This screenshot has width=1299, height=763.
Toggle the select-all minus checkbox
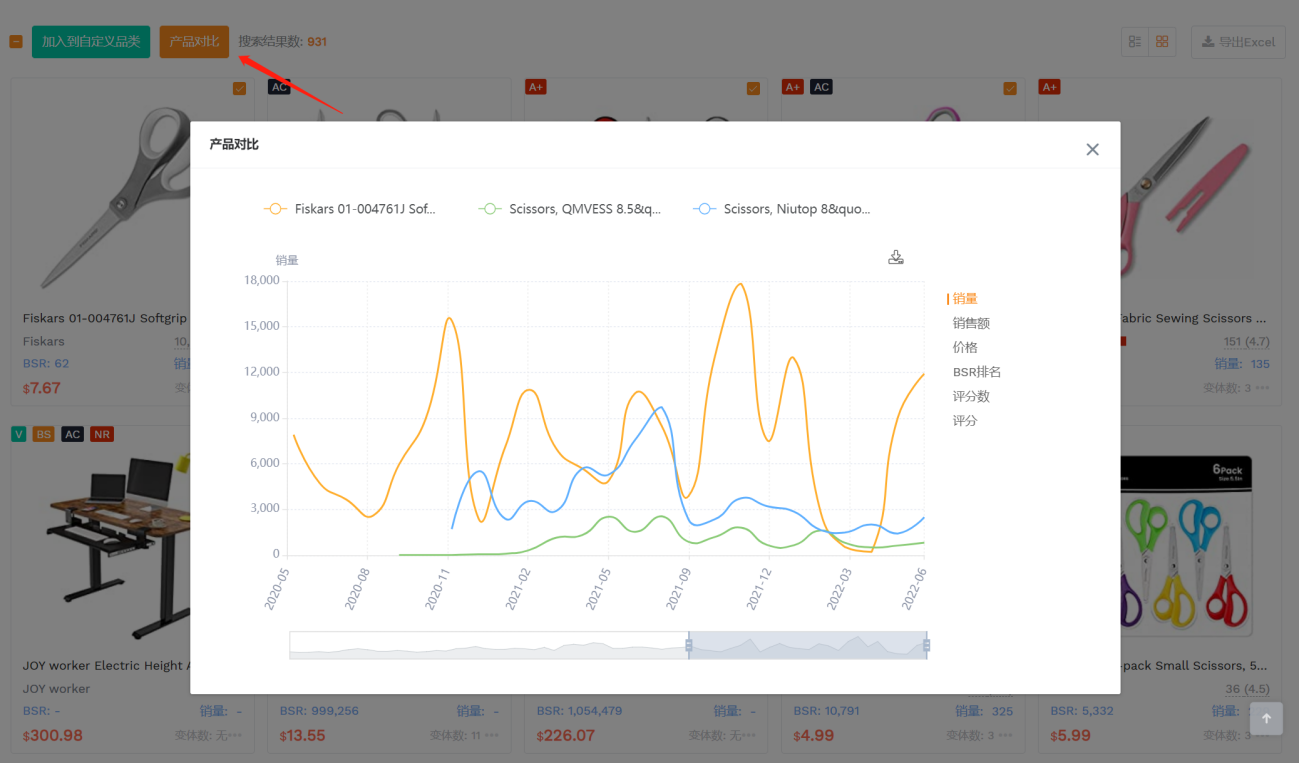[16, 42]
